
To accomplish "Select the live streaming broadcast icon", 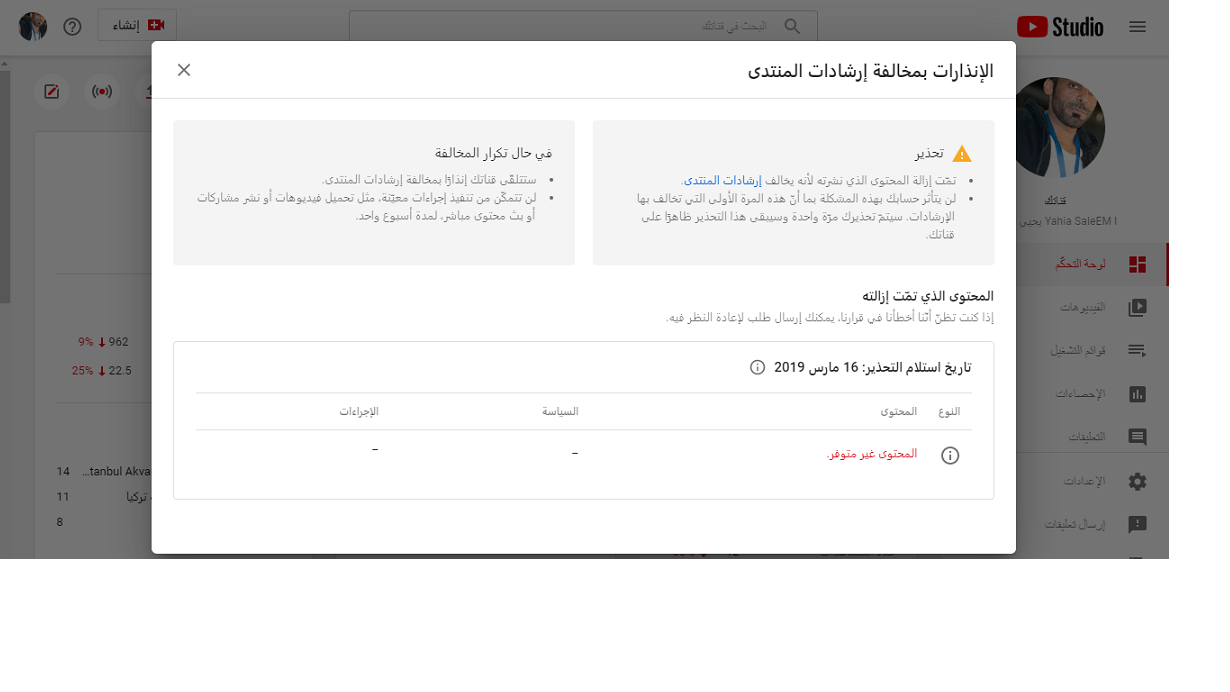I will pyautogui.click(x=102, y=91).
